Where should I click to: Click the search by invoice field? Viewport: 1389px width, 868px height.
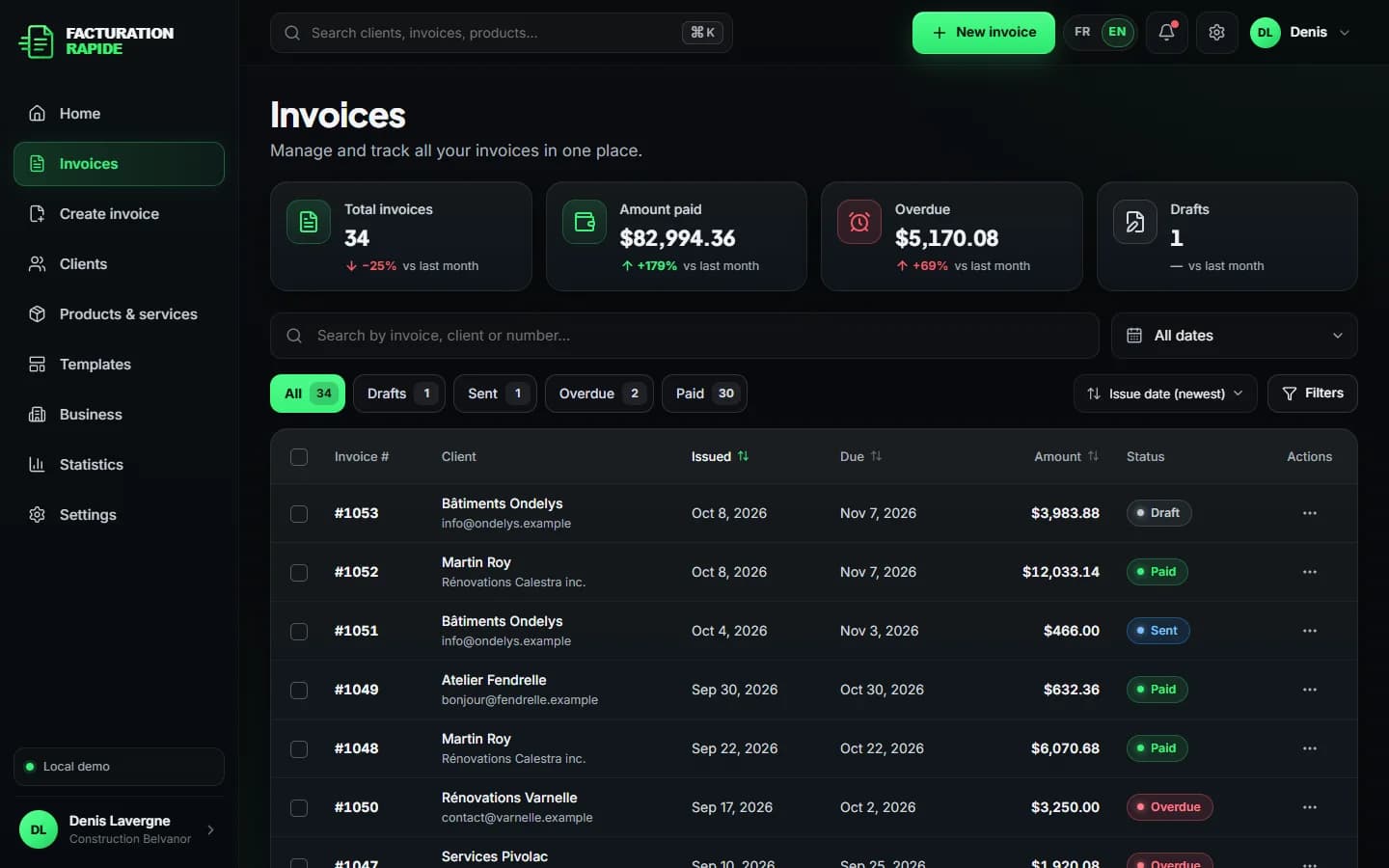pos(685,336)
